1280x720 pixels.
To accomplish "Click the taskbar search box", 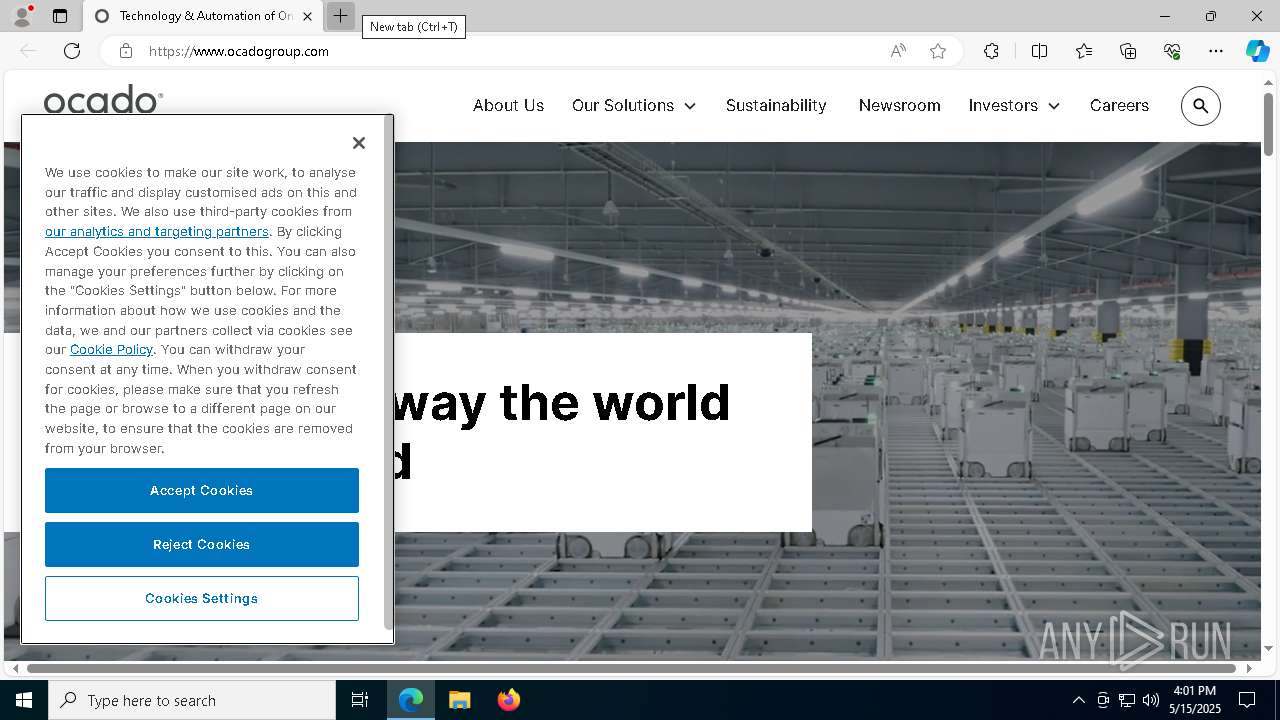I will tap(192, 700).
